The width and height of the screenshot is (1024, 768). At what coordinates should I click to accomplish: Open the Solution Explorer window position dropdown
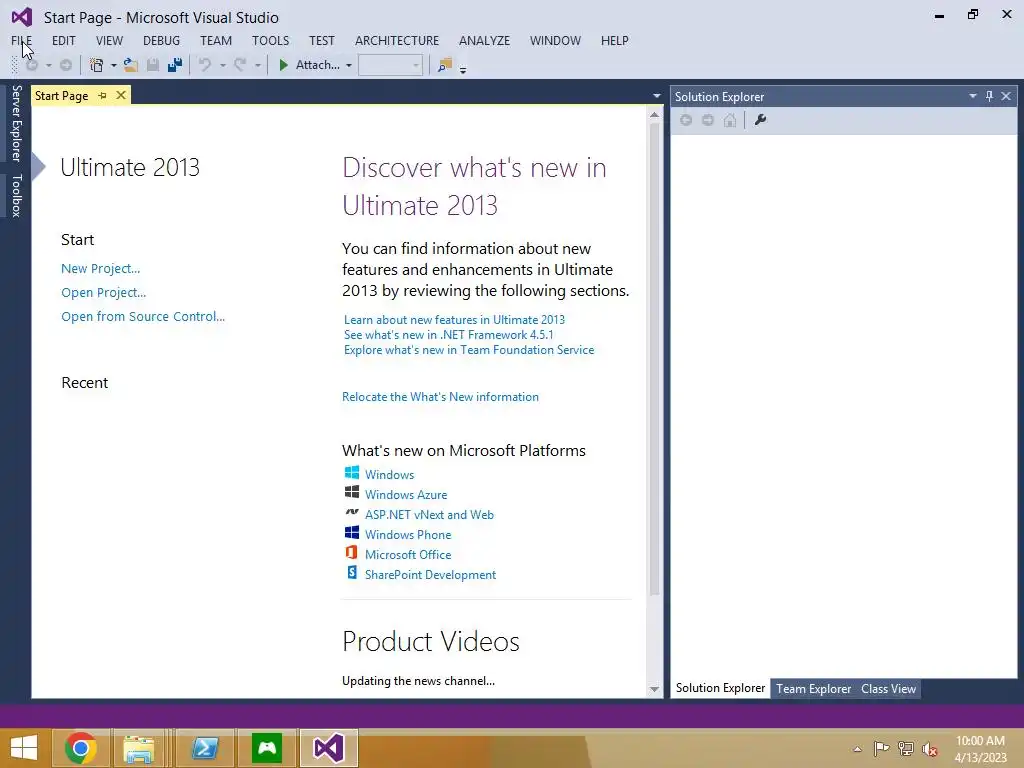[x=972, y=96]
